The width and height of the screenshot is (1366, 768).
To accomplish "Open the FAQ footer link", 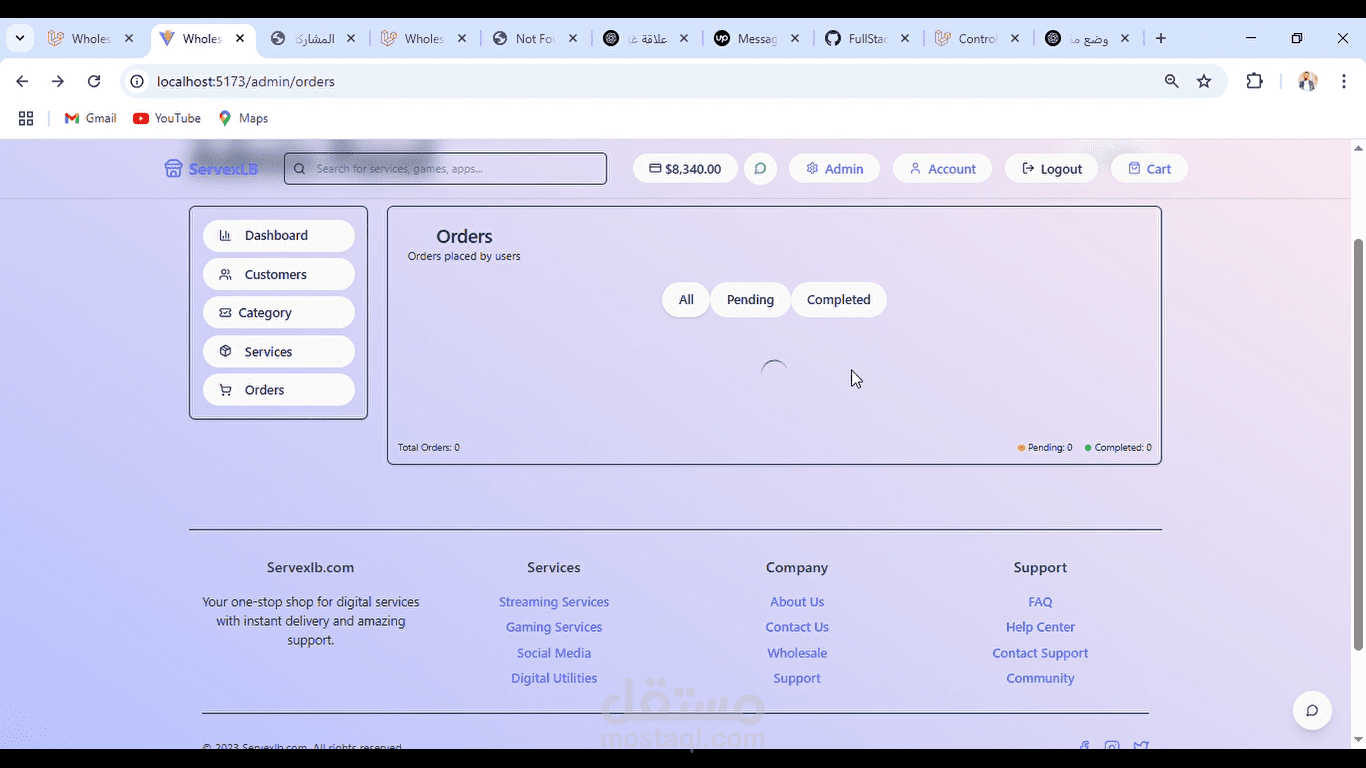I will point(1040,602).
